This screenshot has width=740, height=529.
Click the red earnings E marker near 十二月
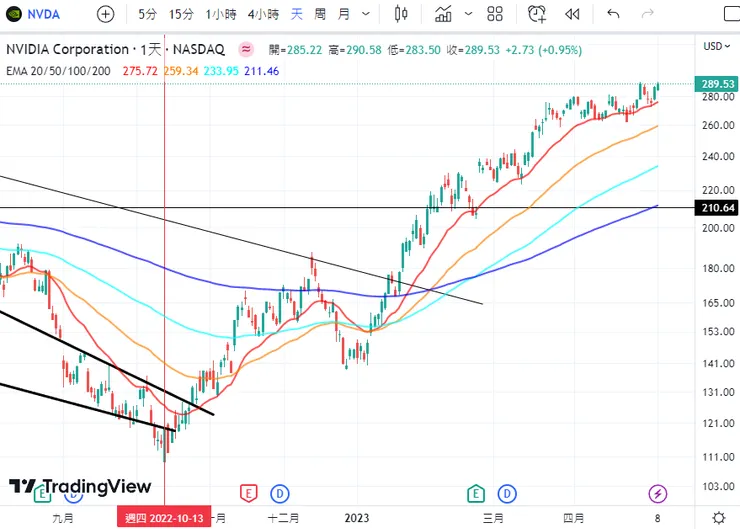[x=249, y=494]
